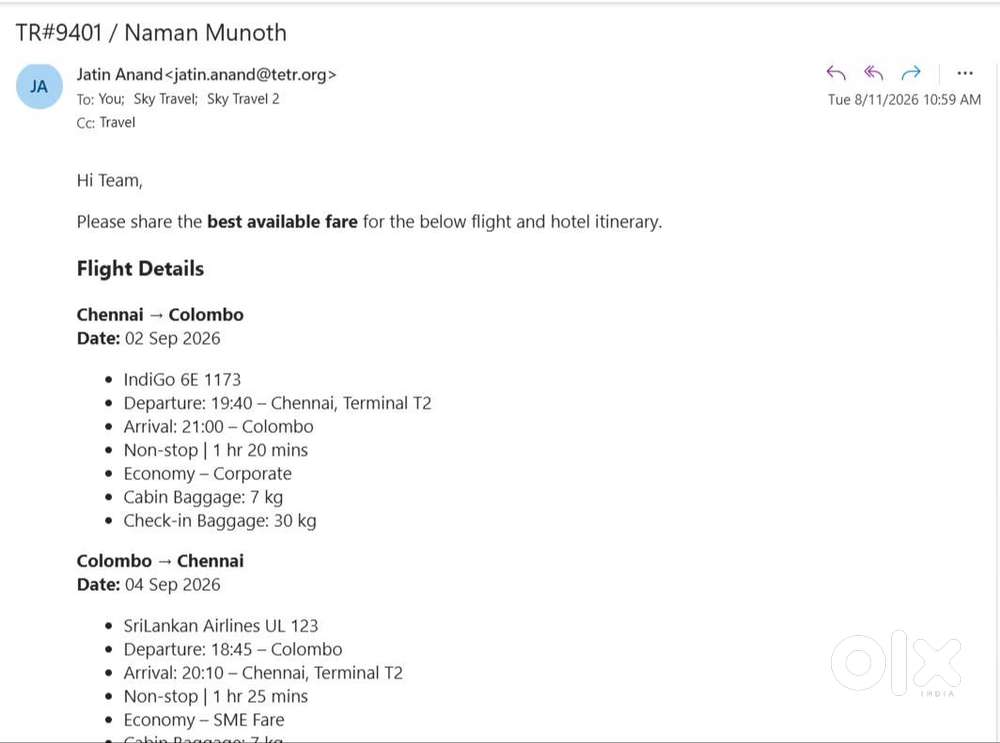The image size is (1000, 743).
Task: Click the "Sky Travel" recipient
Action: 166,99
